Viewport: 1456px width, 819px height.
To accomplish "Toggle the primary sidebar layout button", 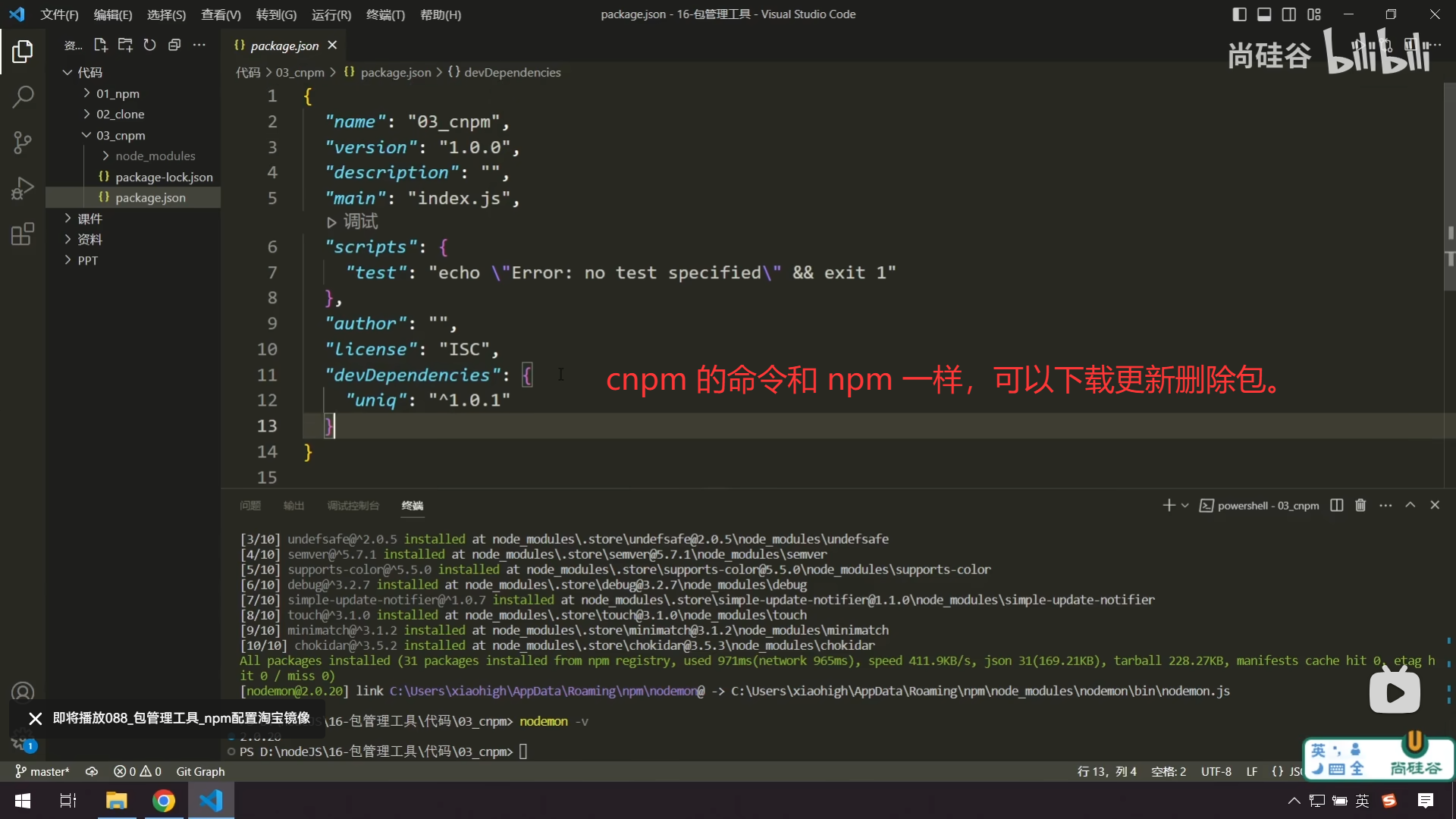I will pos(1239,14).
